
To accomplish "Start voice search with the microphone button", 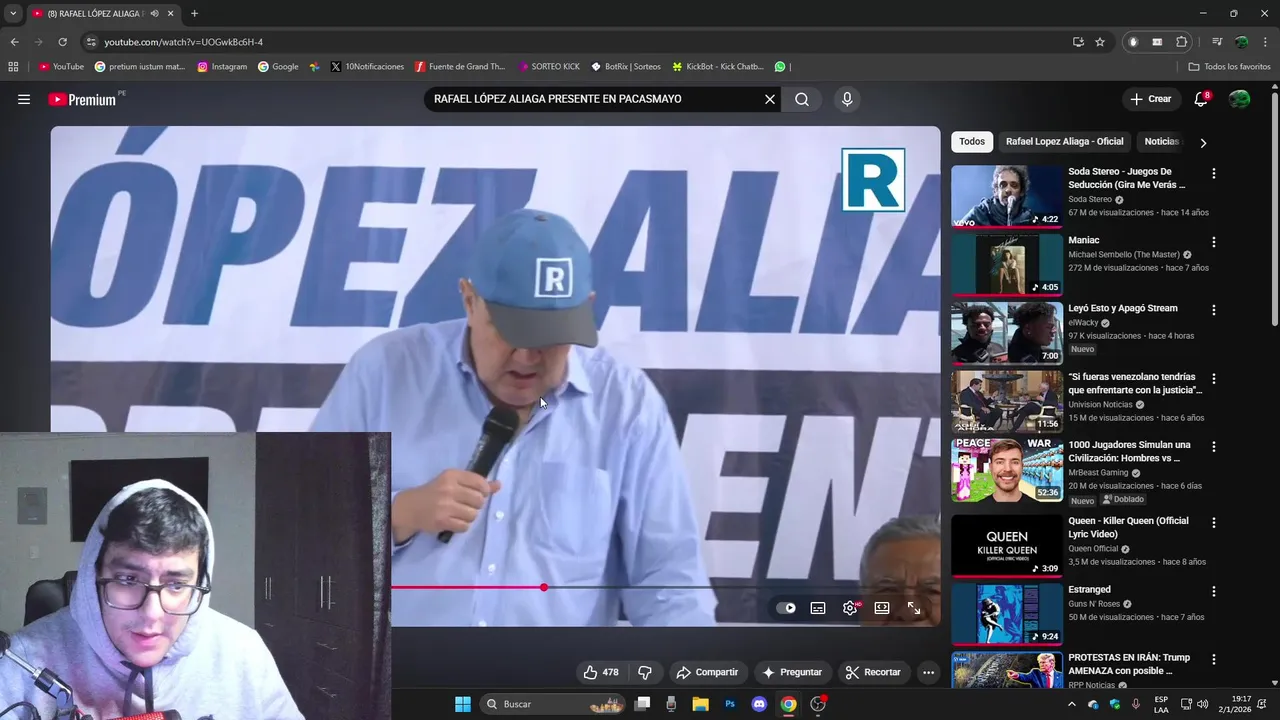I will 847,99.
